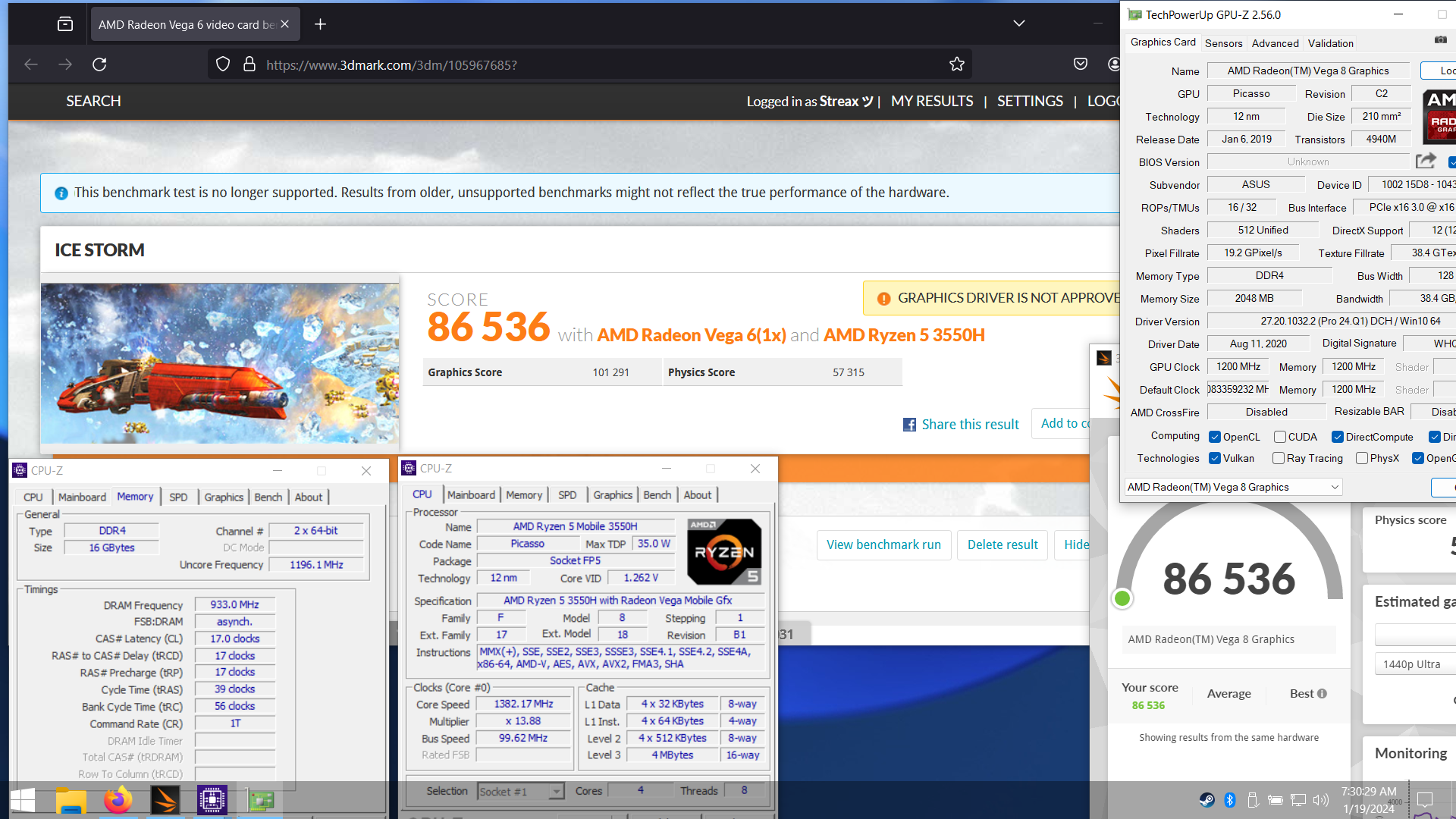The image size is (1456, 819).
Task: Open About tab in right CPU-Z window
Action: (x=697, y=495)
